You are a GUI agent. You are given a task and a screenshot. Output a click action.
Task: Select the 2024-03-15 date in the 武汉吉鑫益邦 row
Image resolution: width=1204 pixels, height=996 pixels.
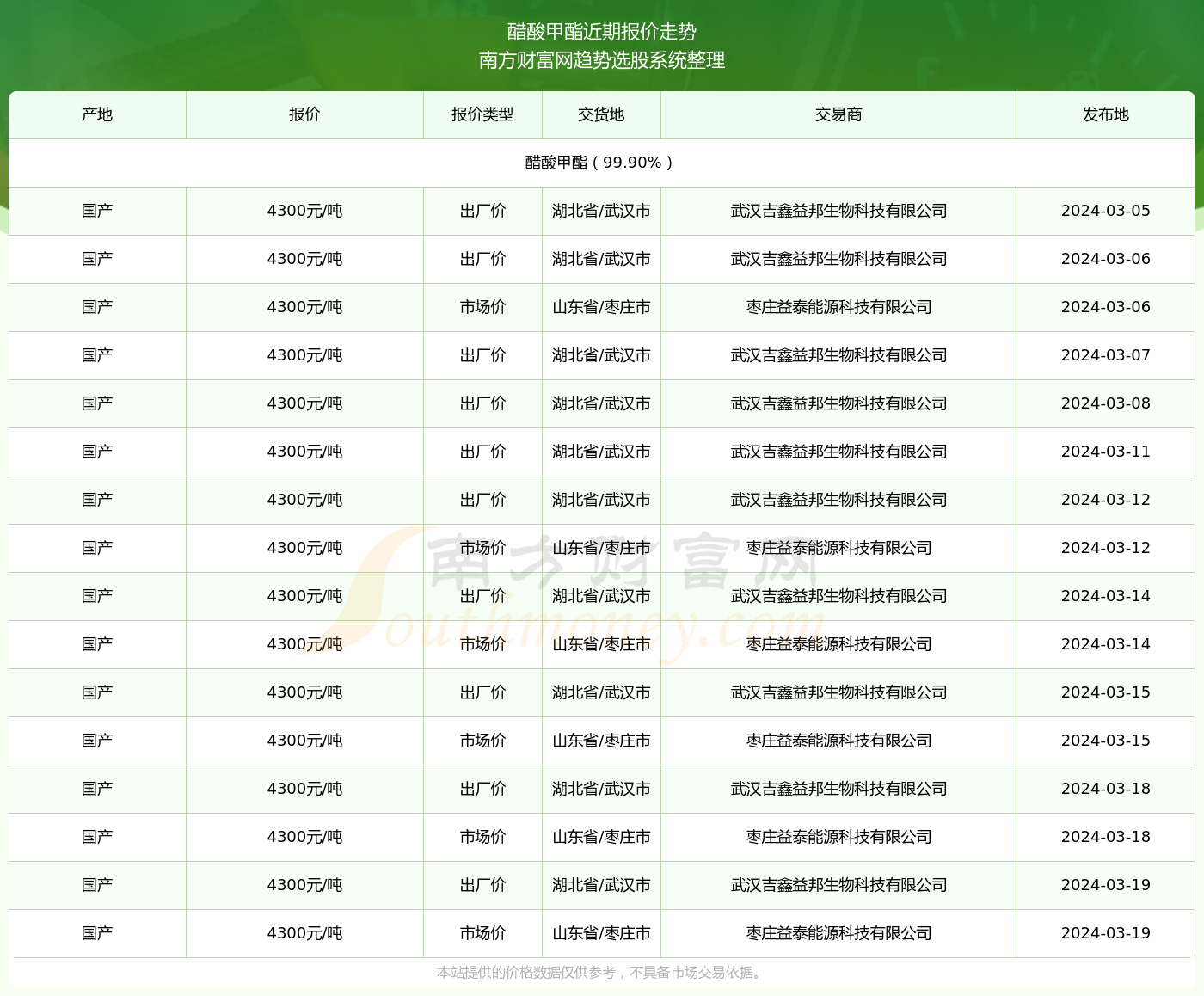pyautogui.click(x=1105, y=692)
